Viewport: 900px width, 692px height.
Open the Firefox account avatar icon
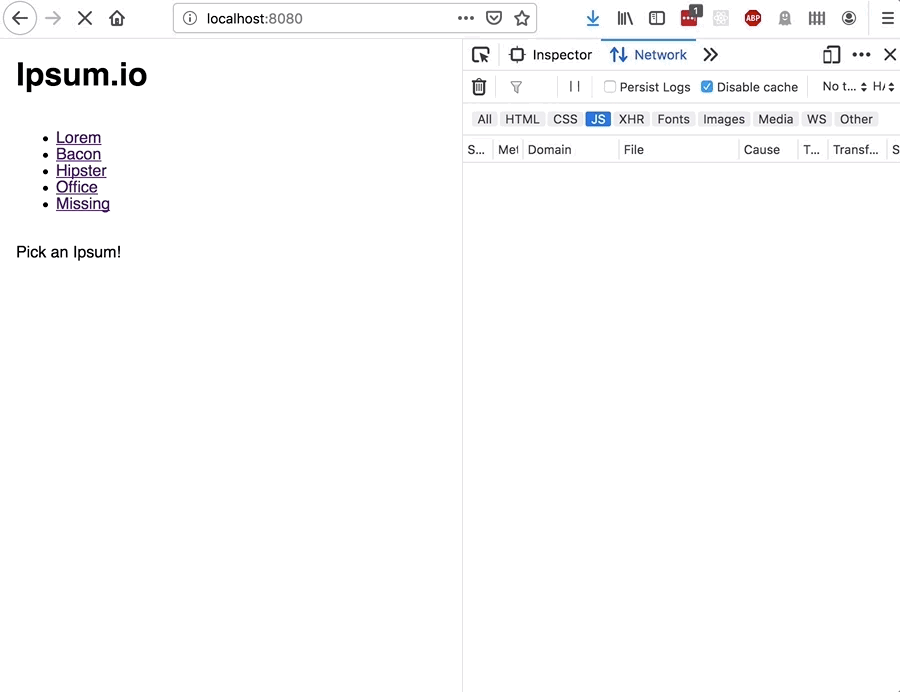[849, 18]
